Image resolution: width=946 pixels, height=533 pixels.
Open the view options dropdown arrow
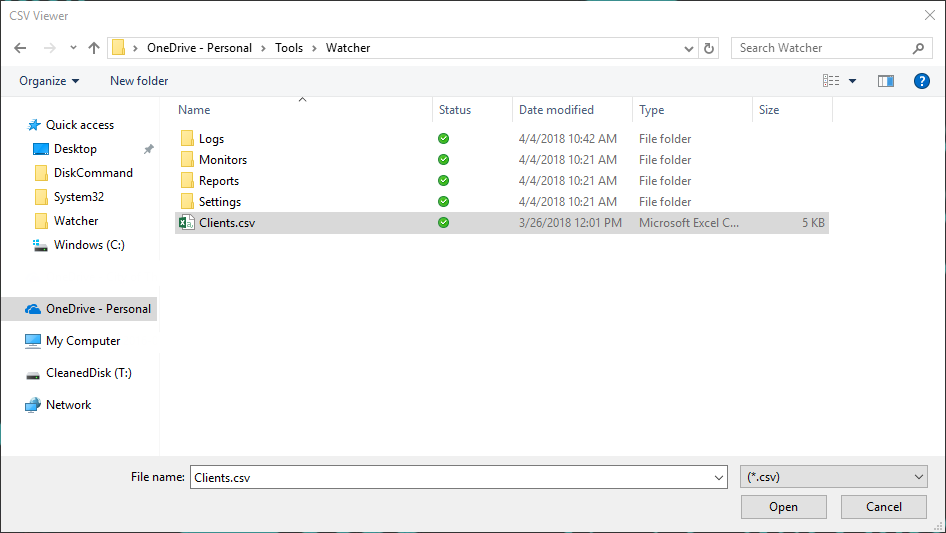[x=852, y=81]
